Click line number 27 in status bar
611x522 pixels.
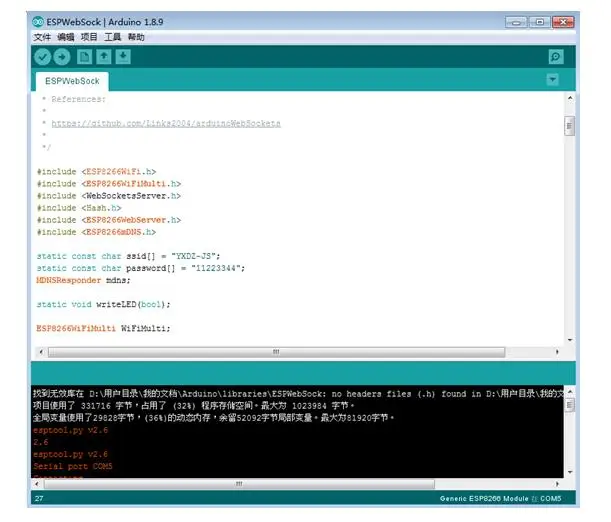[39, 499]
